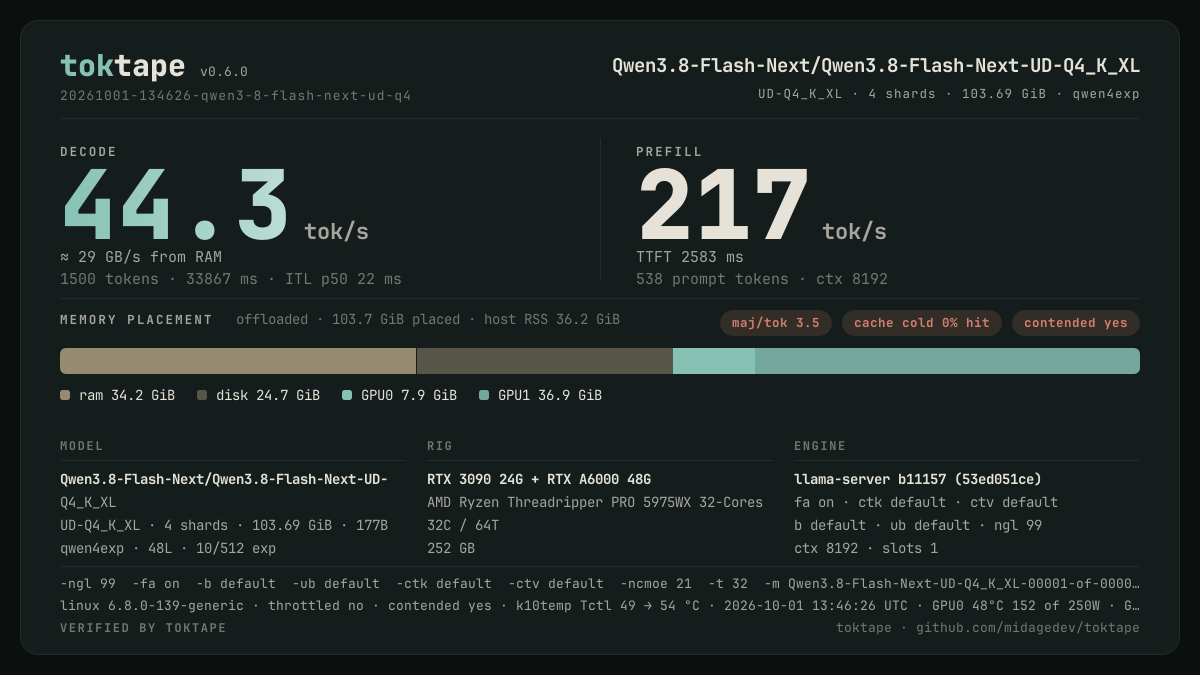
Task: Open github.com/midagedev/toktape link
Action: [x=1028, y=628]
